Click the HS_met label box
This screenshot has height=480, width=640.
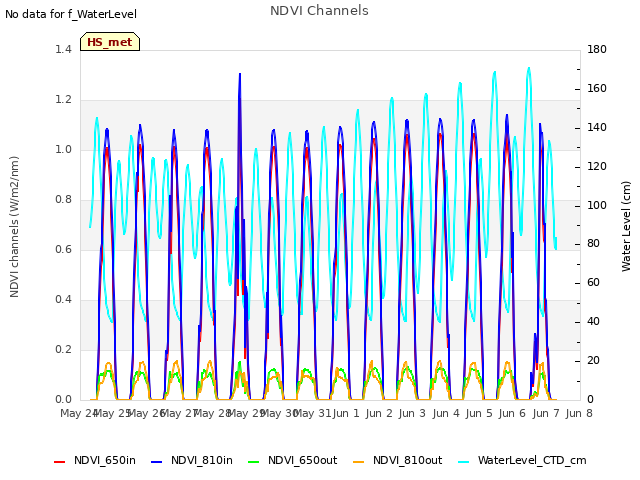(x=110, y=42)
